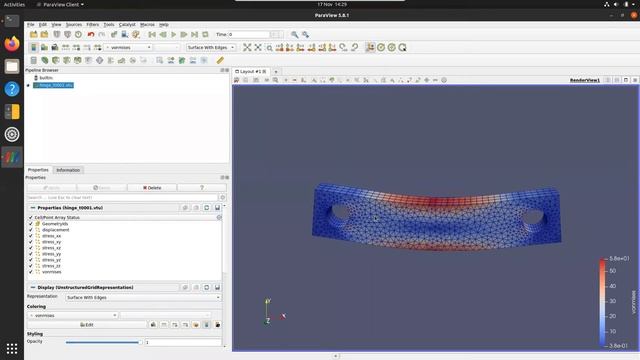Open Show Applications grid in dock
640x360 pixels.
[x=12, y=349]
